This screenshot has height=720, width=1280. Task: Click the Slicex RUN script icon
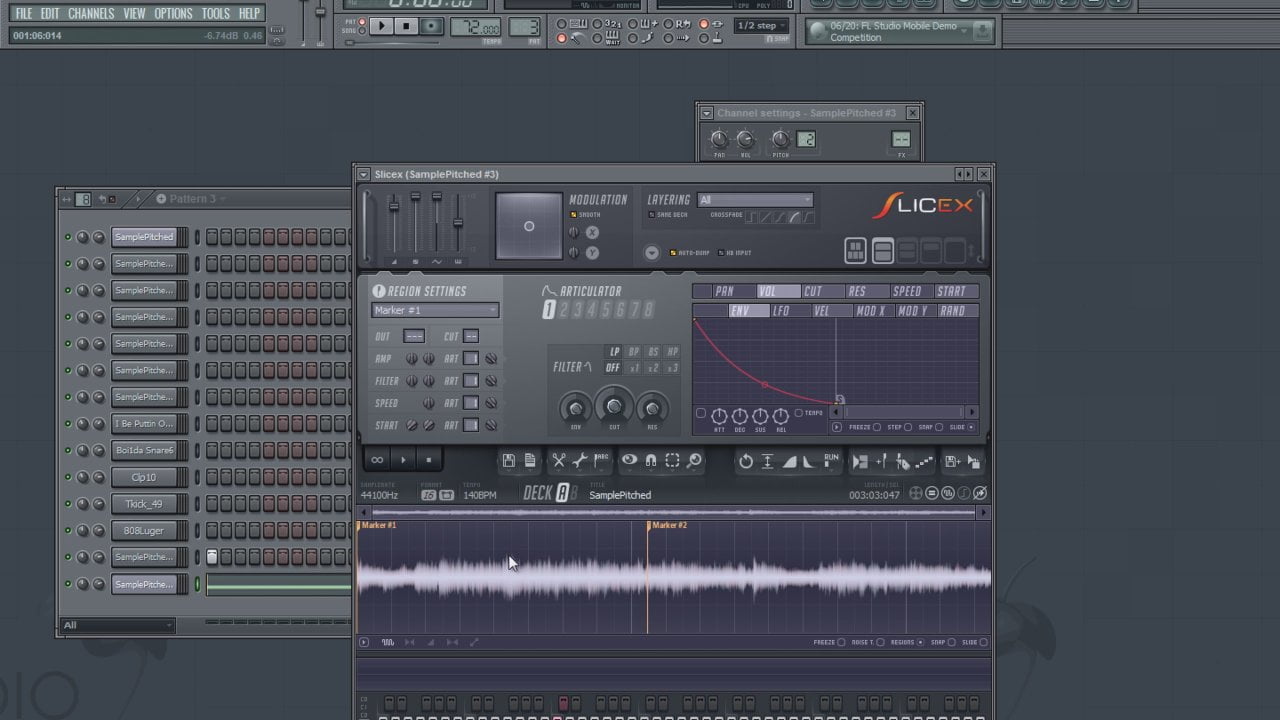[x=831, y=461]
